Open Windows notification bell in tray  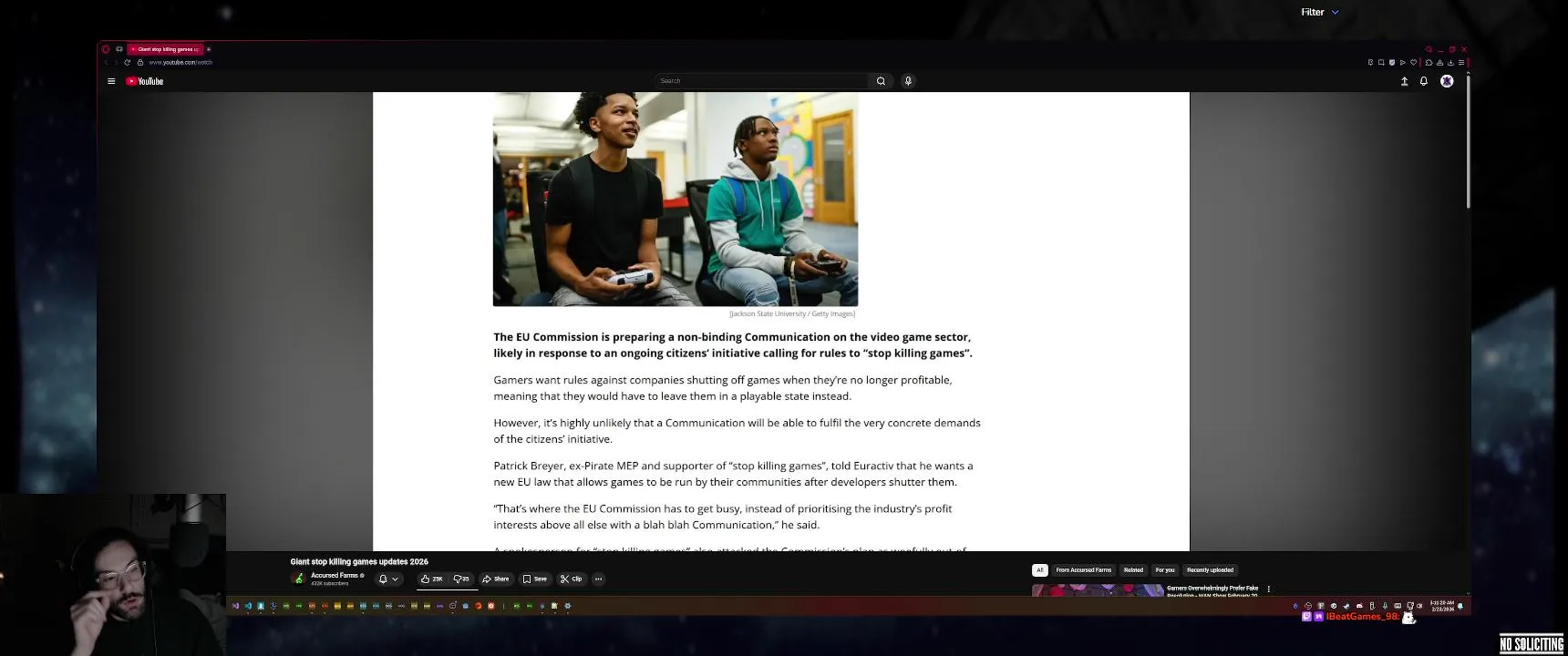click(x=1460, y=607)
